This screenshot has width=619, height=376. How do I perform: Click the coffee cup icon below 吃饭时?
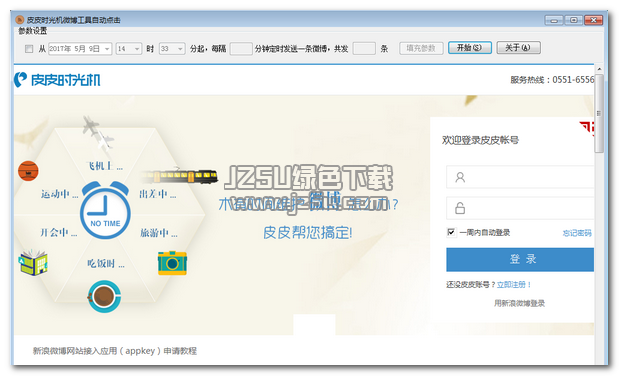point(104,296)
